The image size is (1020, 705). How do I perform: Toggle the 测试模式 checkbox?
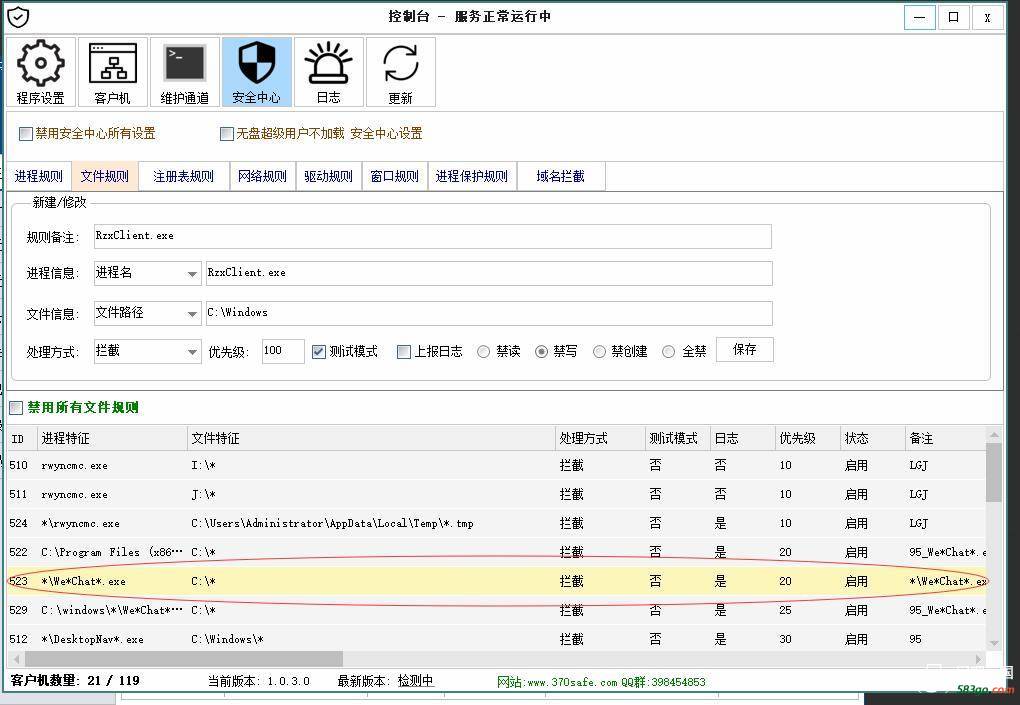click(x=319, y=352)
